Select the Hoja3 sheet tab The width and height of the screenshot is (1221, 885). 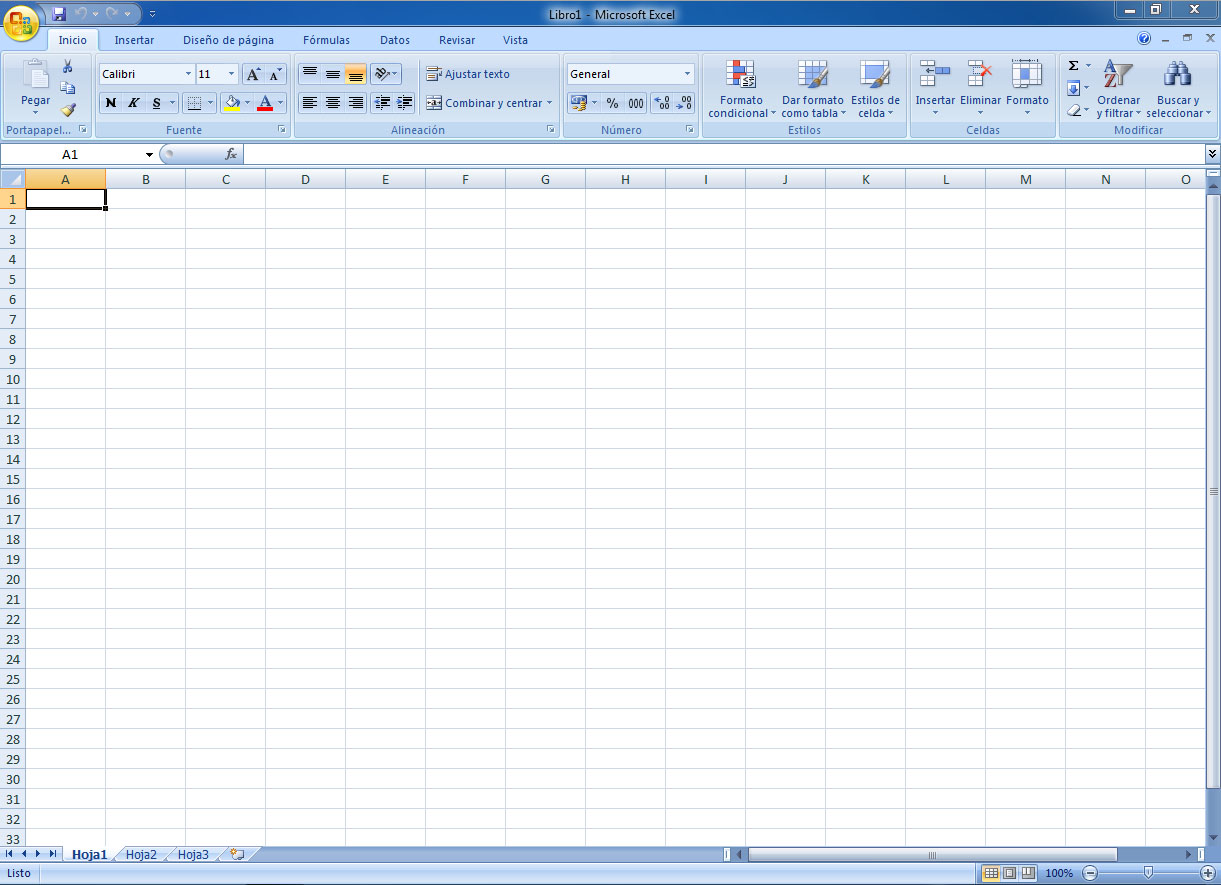coord(193,854)
